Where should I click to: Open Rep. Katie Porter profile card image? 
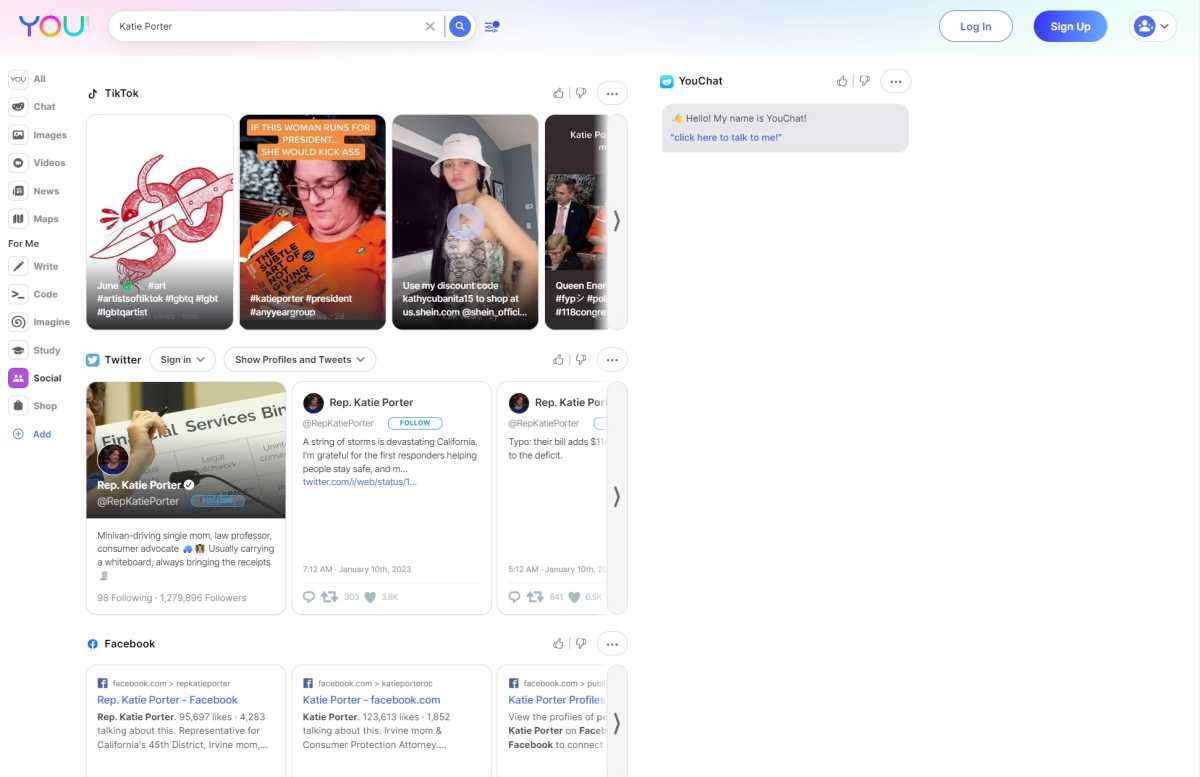[186, 450]
